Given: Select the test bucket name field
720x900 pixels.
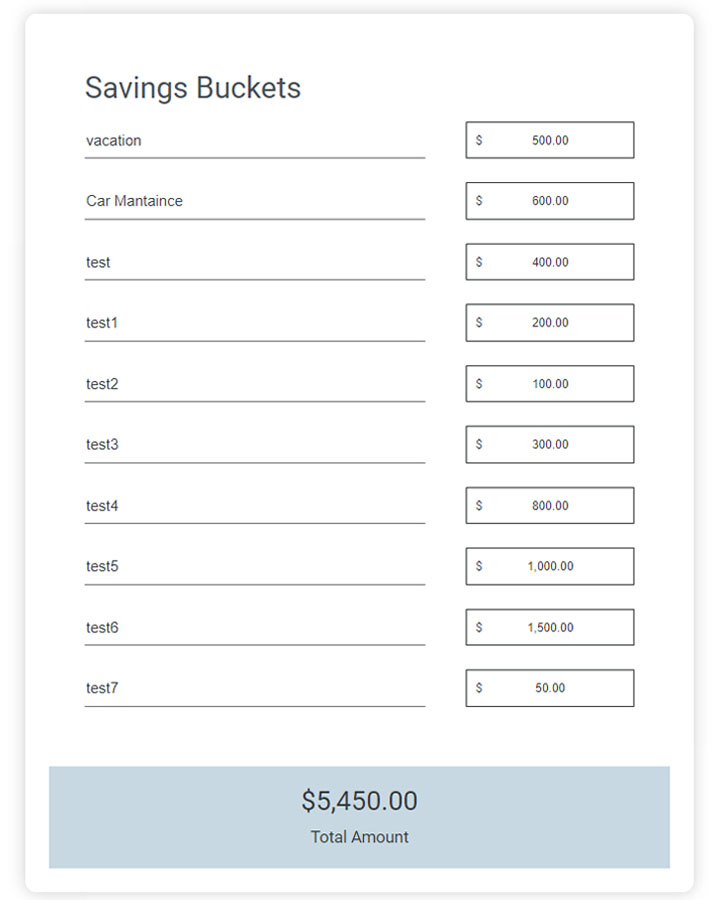Looking at the screenshot, I should (x=254, y=263).
